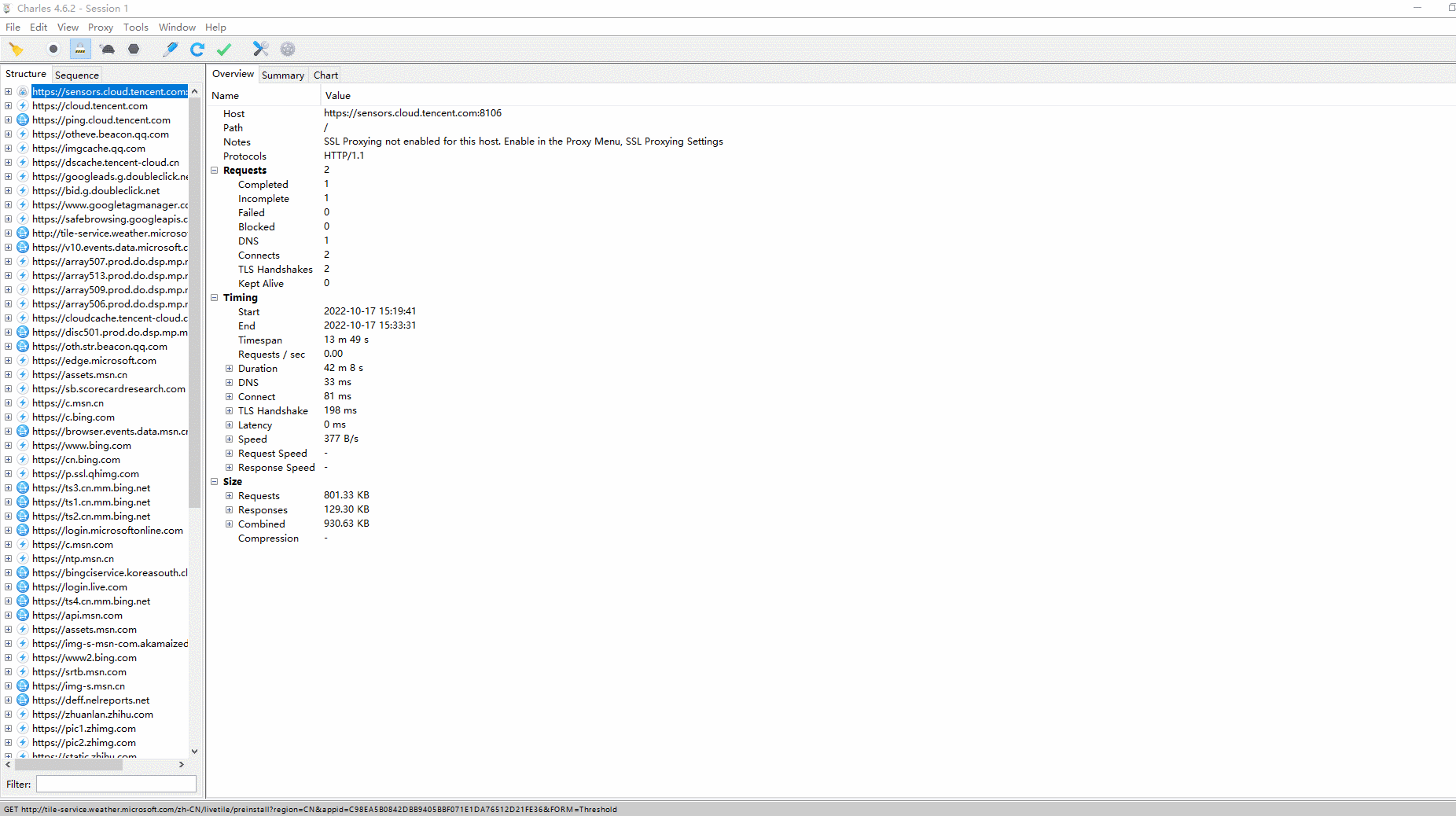Open the Help menu
The width and height of the screenshot is (1456, 816).
[215, 27]
